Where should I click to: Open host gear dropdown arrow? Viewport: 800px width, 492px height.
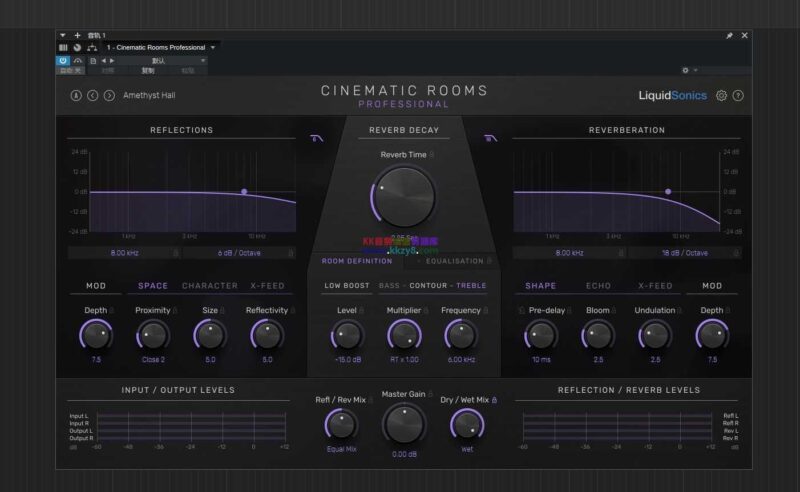(695, 70)
